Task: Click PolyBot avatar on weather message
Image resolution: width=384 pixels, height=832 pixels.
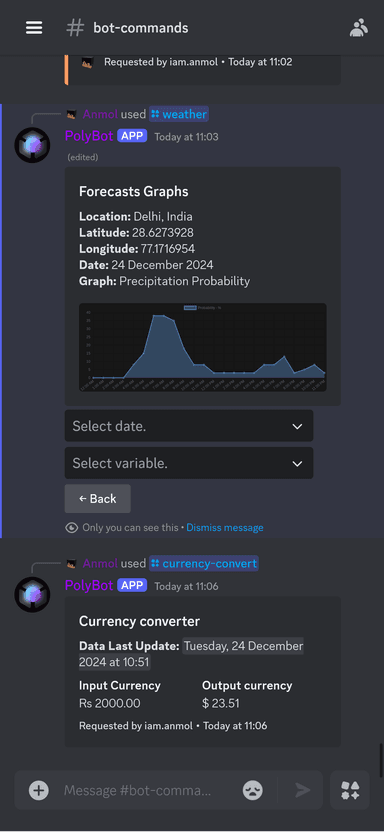Action: click(x=32, y=145)
